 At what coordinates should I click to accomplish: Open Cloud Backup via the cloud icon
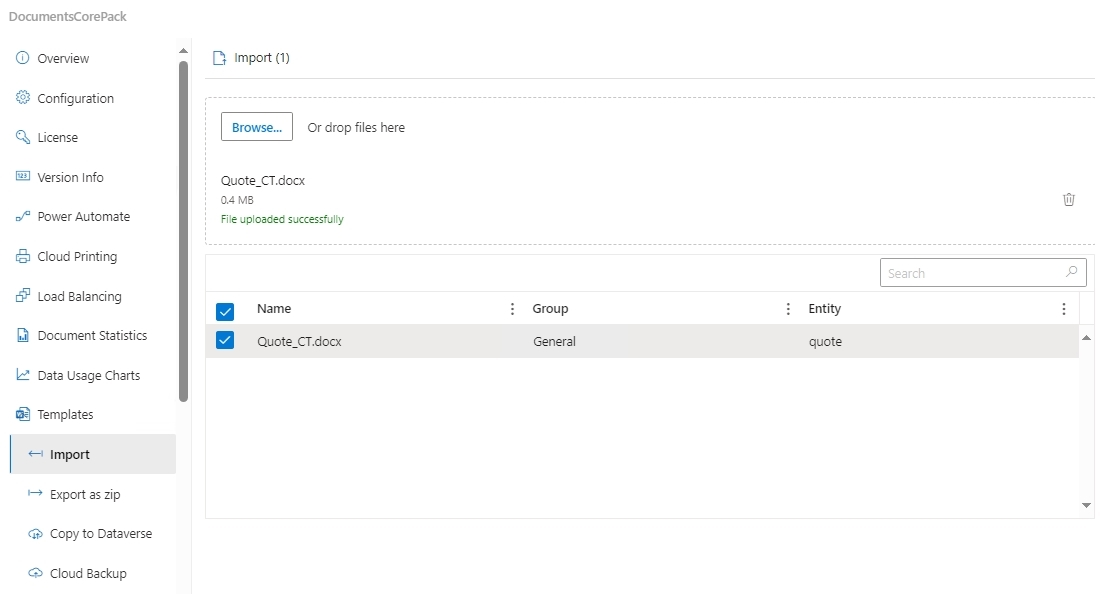[x=35, y=573]
